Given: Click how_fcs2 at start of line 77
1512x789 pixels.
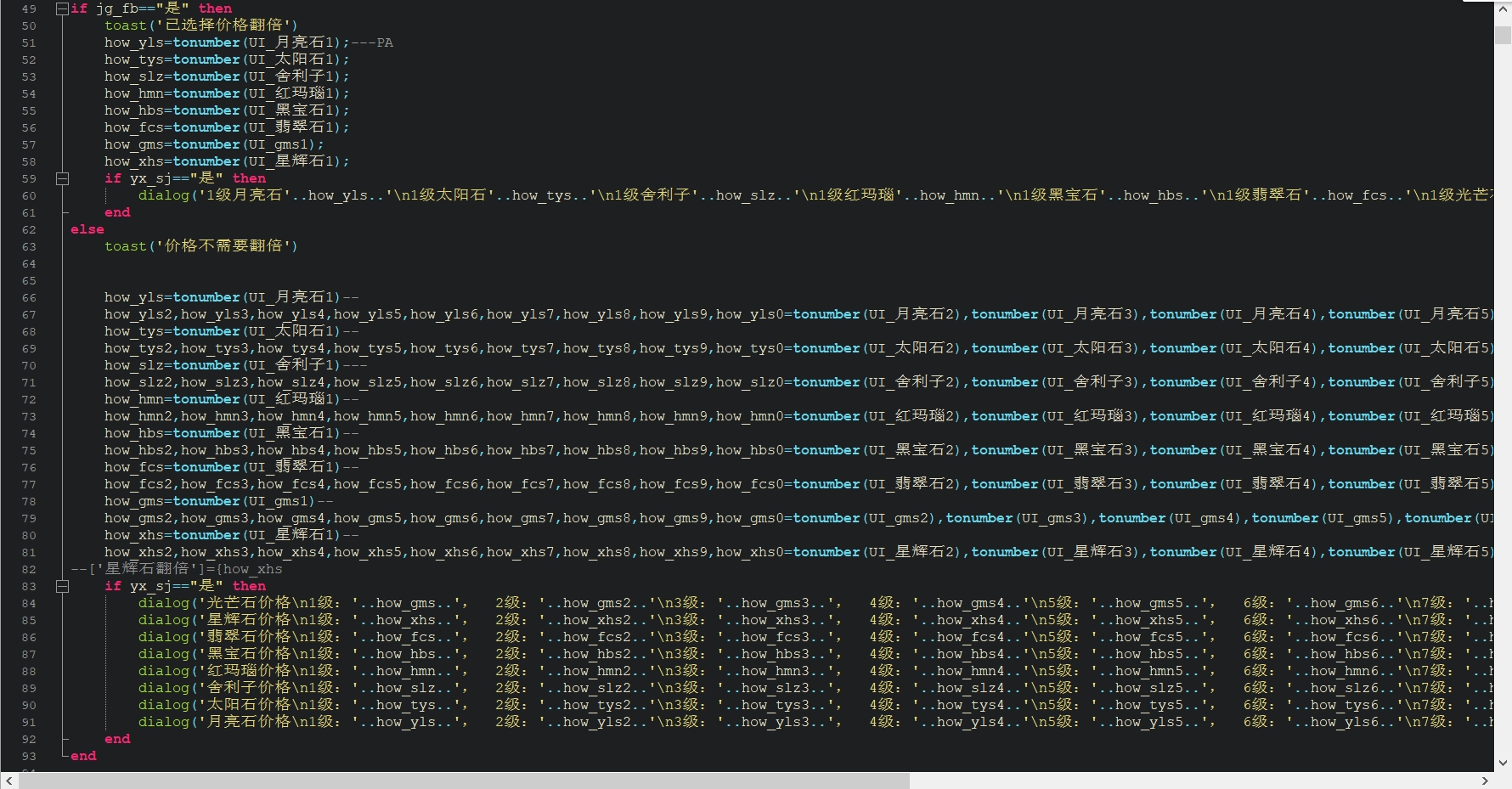Looking at the screenshot, I should tap(138, 484).
